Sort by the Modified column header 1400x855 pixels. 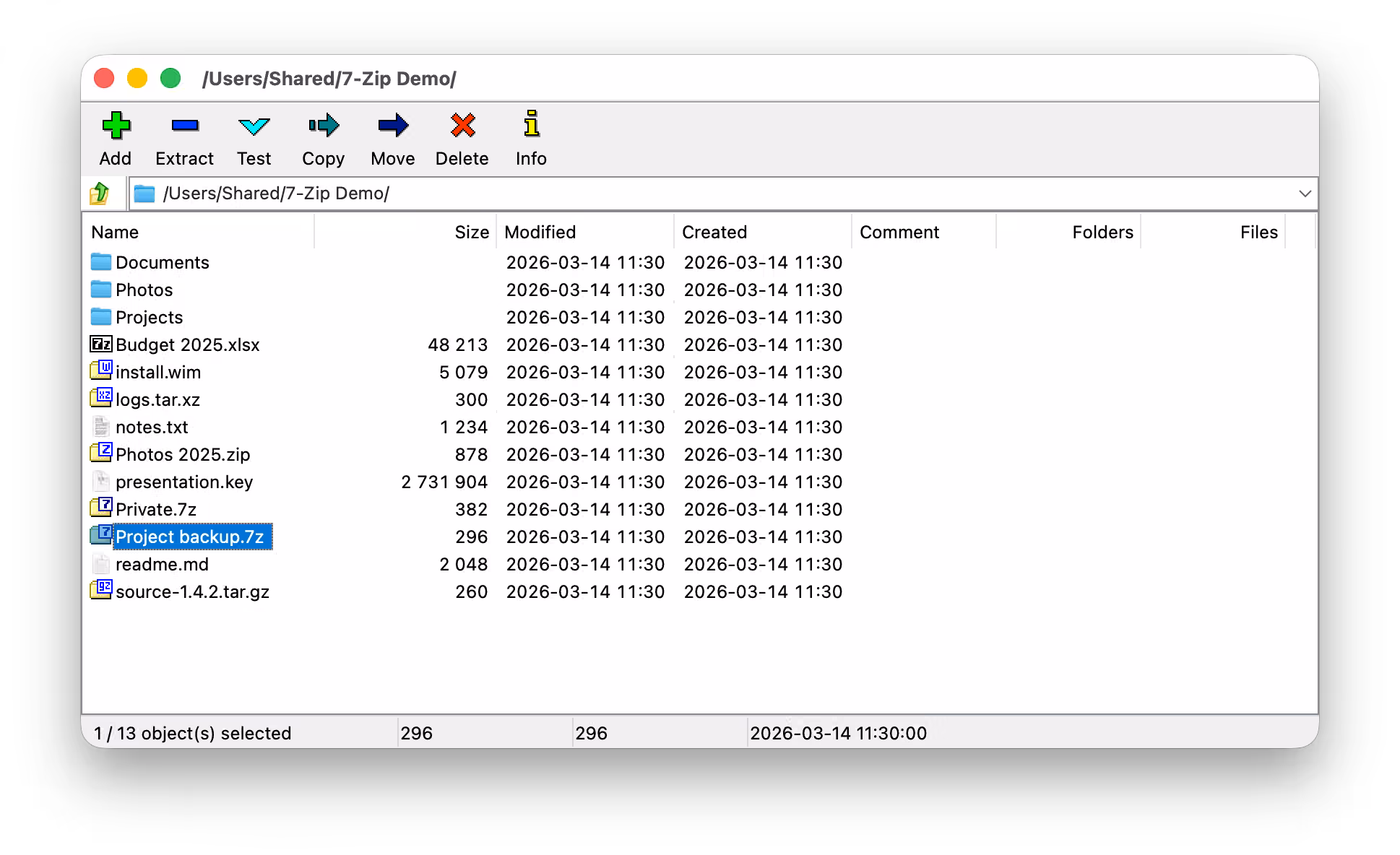pos(585,232)
